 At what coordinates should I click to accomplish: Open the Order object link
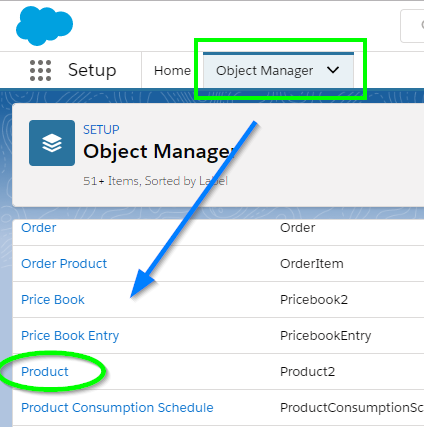(x=39, y=228)
